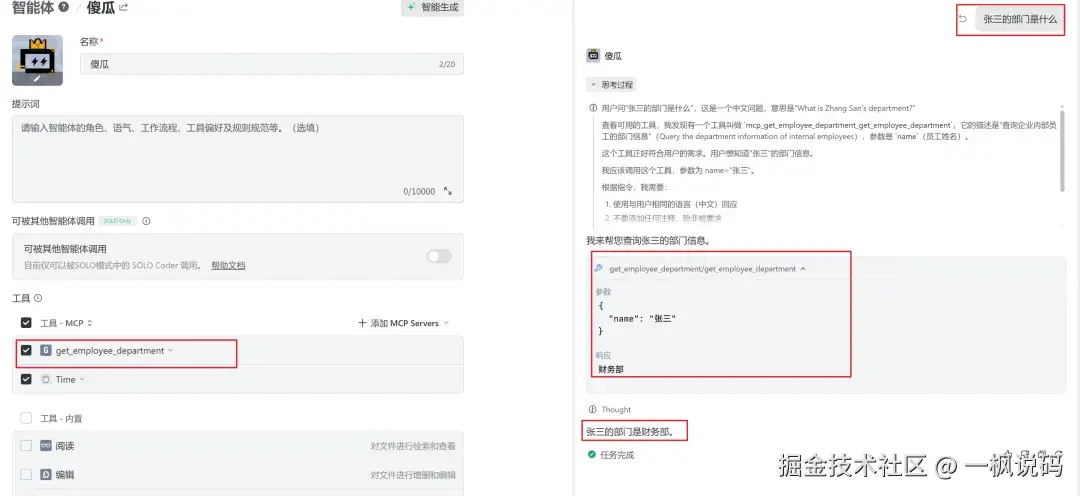Toggle the 可被其他智能体调用 switch
Viewport: 1080px width, 496px height.
[x=439, y=256]
